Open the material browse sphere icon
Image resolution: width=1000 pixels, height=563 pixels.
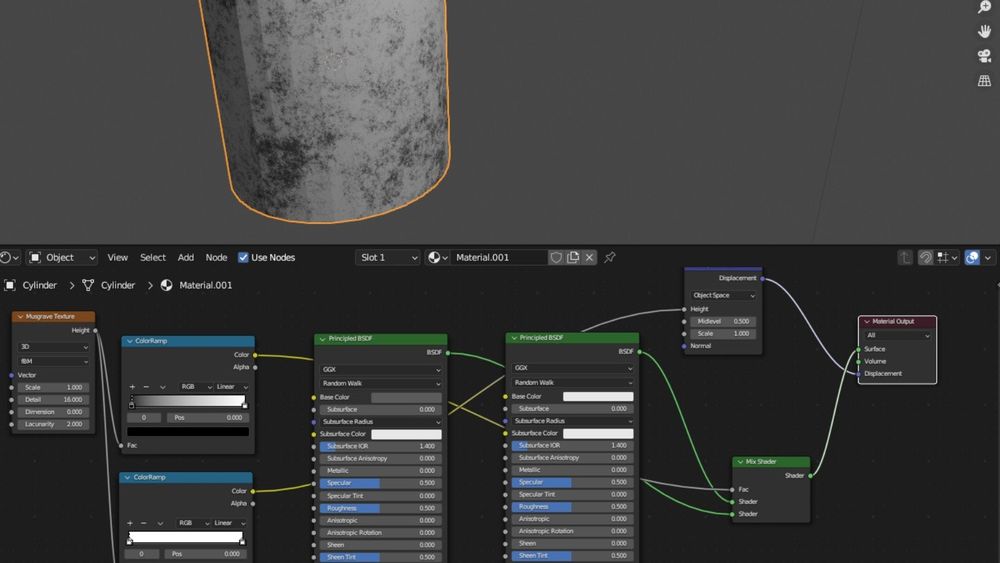coord(437,258)
